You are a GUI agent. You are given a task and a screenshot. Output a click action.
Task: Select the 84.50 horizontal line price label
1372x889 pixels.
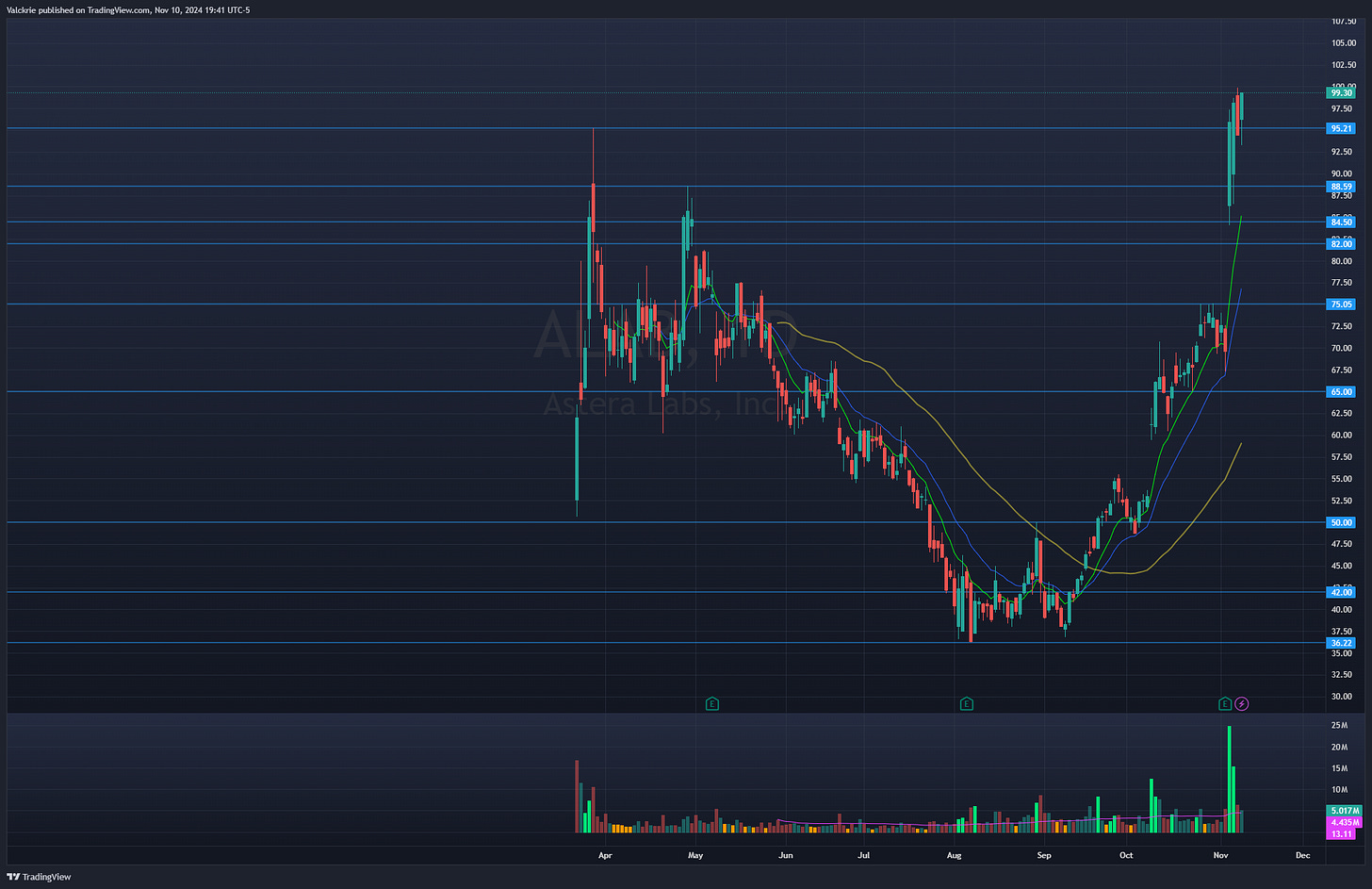(1340, 222)
